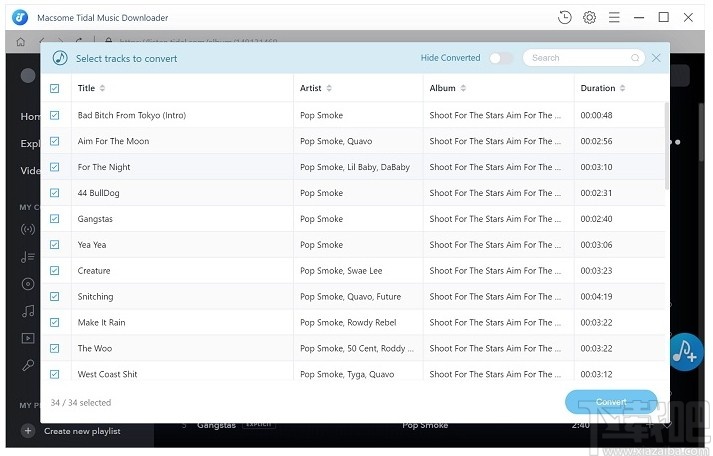Uncheck Make It Rain checkbox
This screenshot has height=456, width=713.
55,322
